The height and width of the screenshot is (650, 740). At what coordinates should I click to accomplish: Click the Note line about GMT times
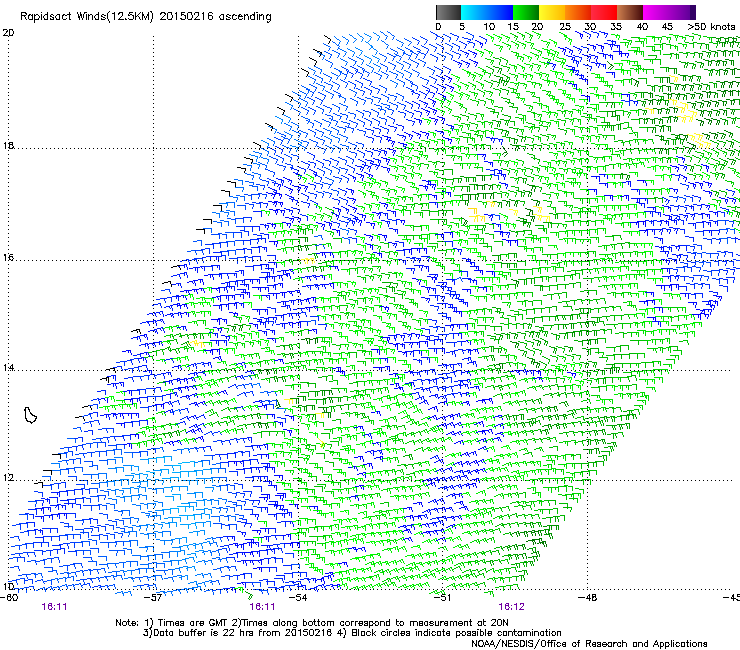coord(311,623)
